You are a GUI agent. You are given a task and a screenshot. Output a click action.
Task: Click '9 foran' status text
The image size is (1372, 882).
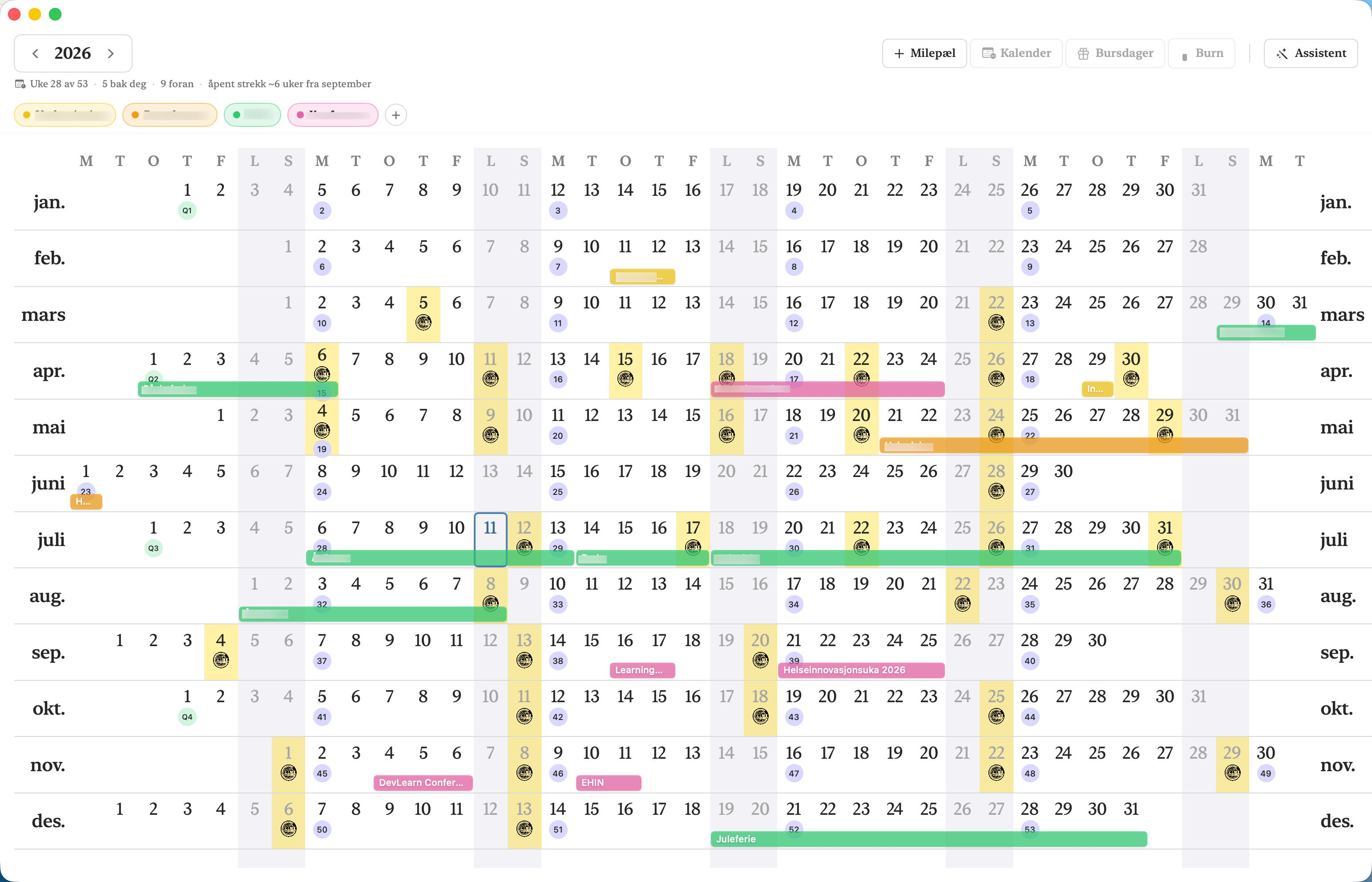point(177,84)
